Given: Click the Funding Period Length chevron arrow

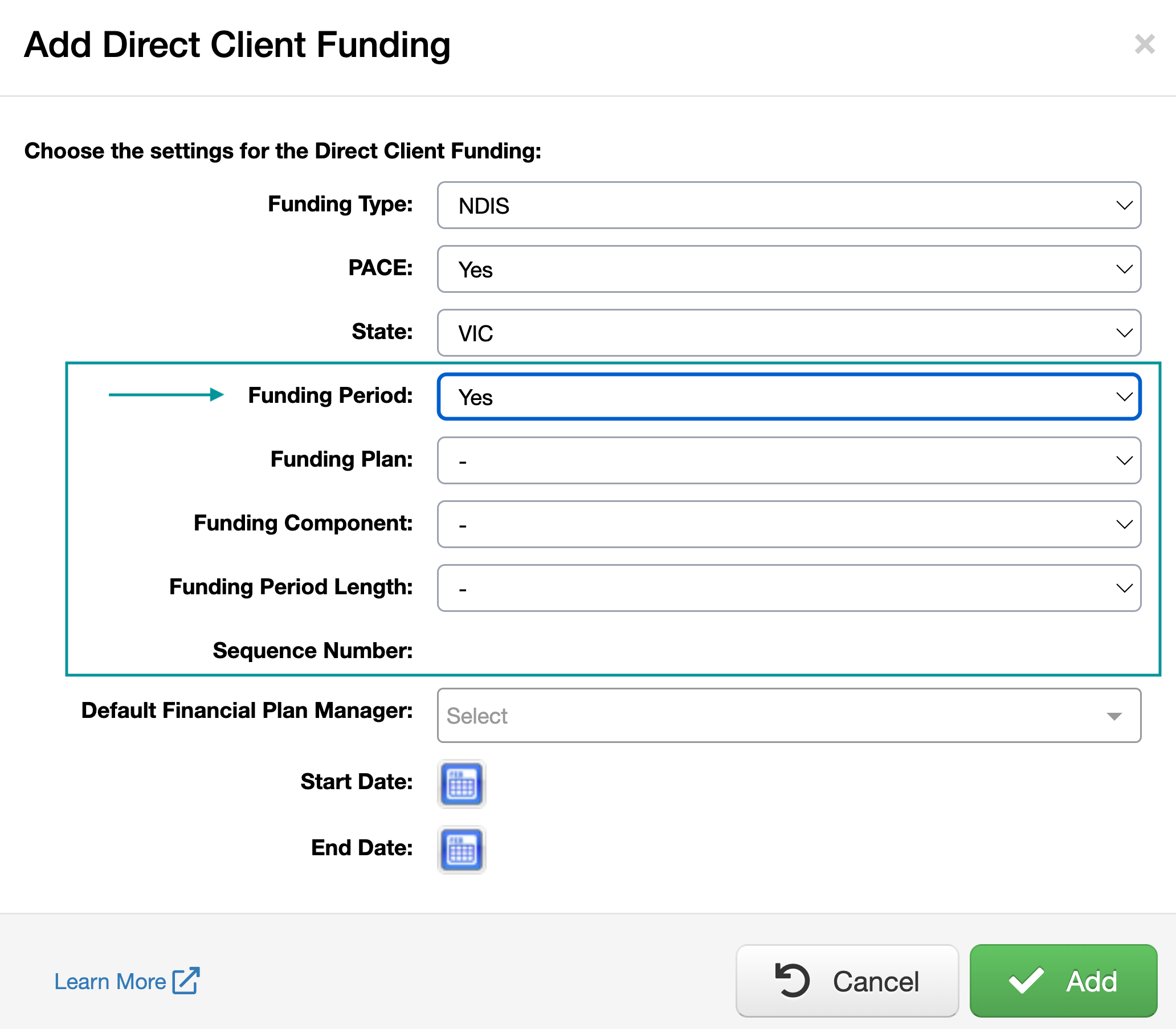Looking at the screenshot, I should tap(1124, 588).
